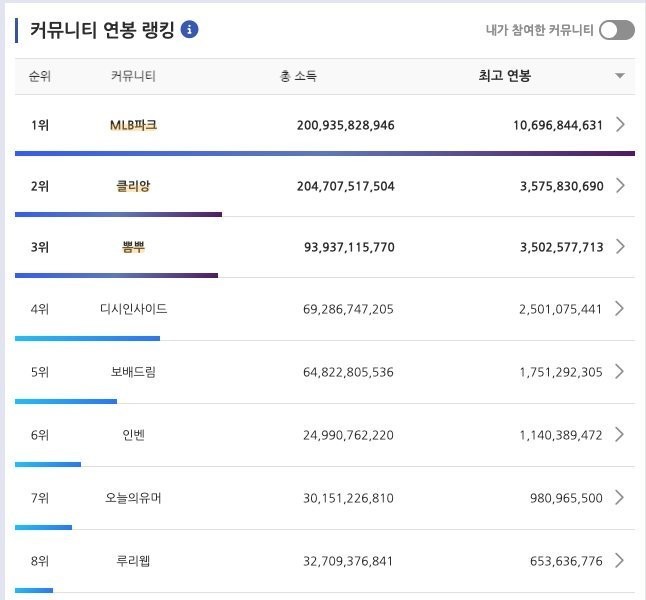Click the MLB파크 full-width ranking bar

coord(325,153)
